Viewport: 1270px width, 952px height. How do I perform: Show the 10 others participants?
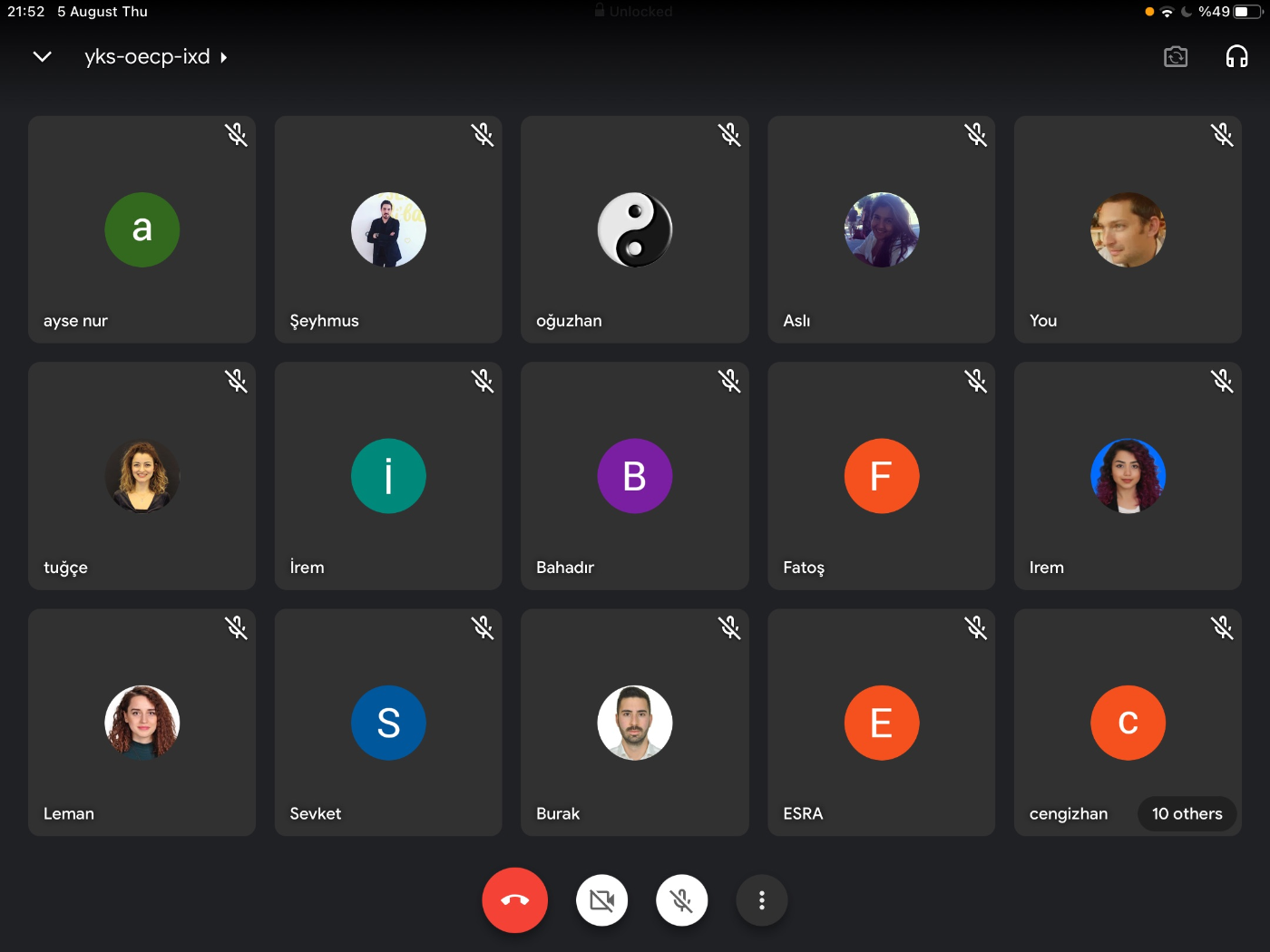tap(1187, 813)
